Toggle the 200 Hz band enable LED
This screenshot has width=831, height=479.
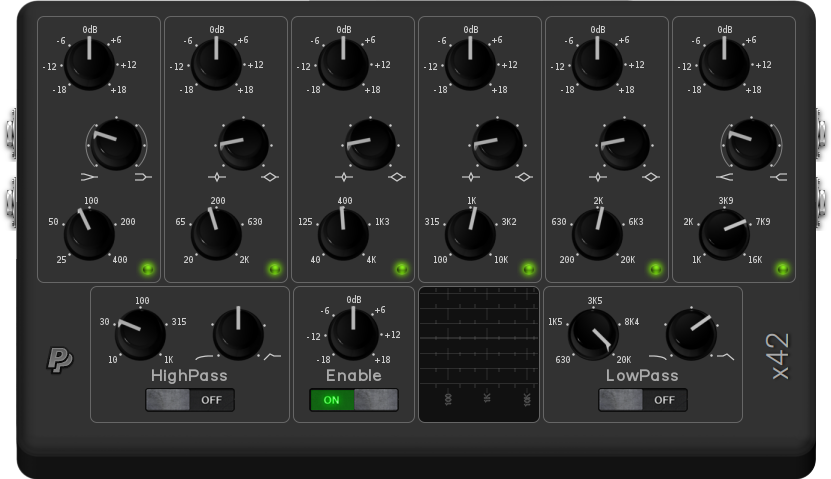coord(275,269)
